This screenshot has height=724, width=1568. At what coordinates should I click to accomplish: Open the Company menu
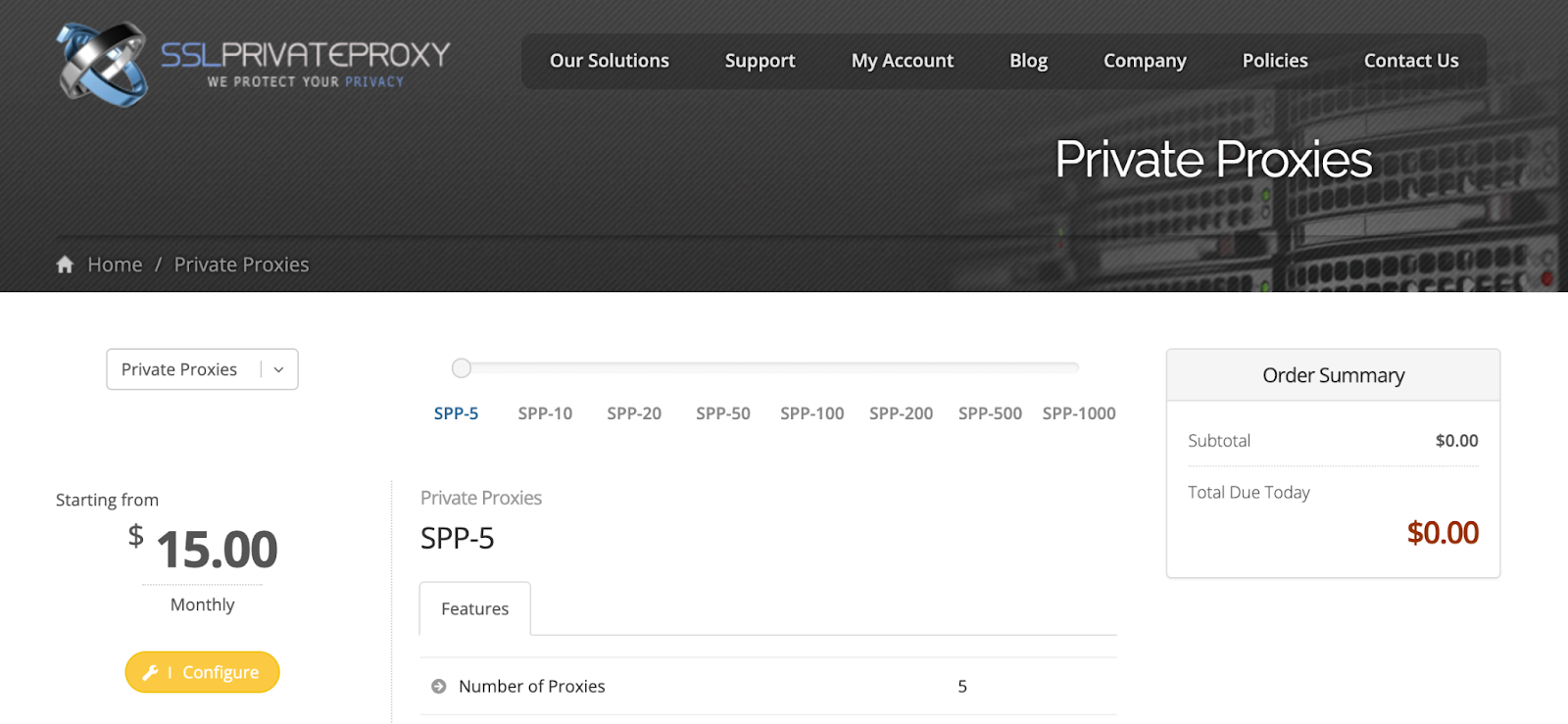pos(1145,61)
